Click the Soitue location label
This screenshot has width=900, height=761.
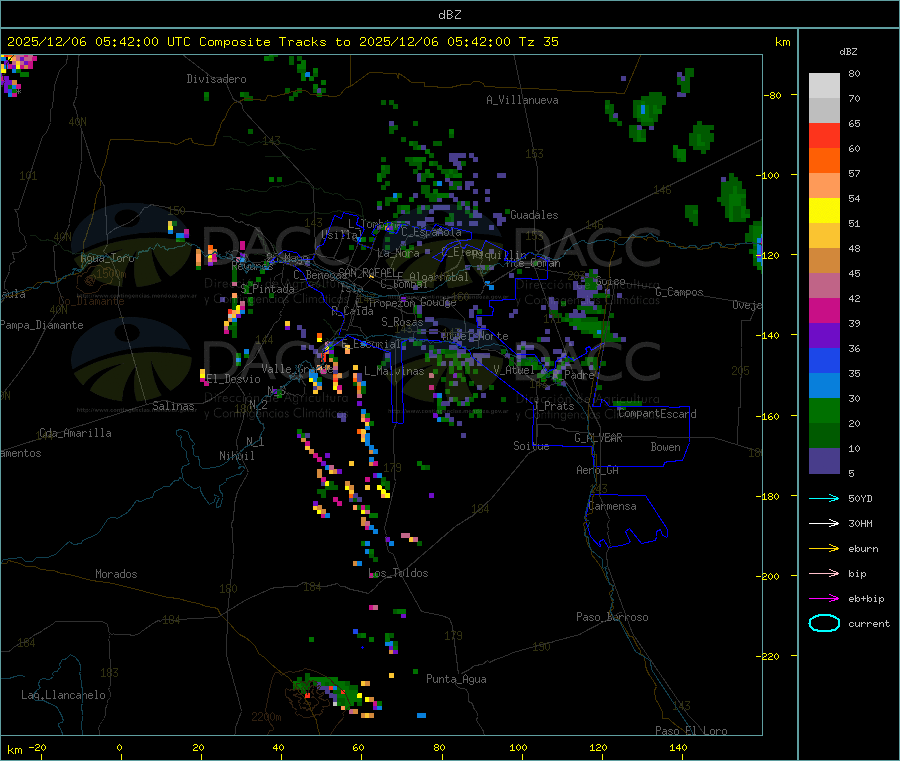point(531,446)
